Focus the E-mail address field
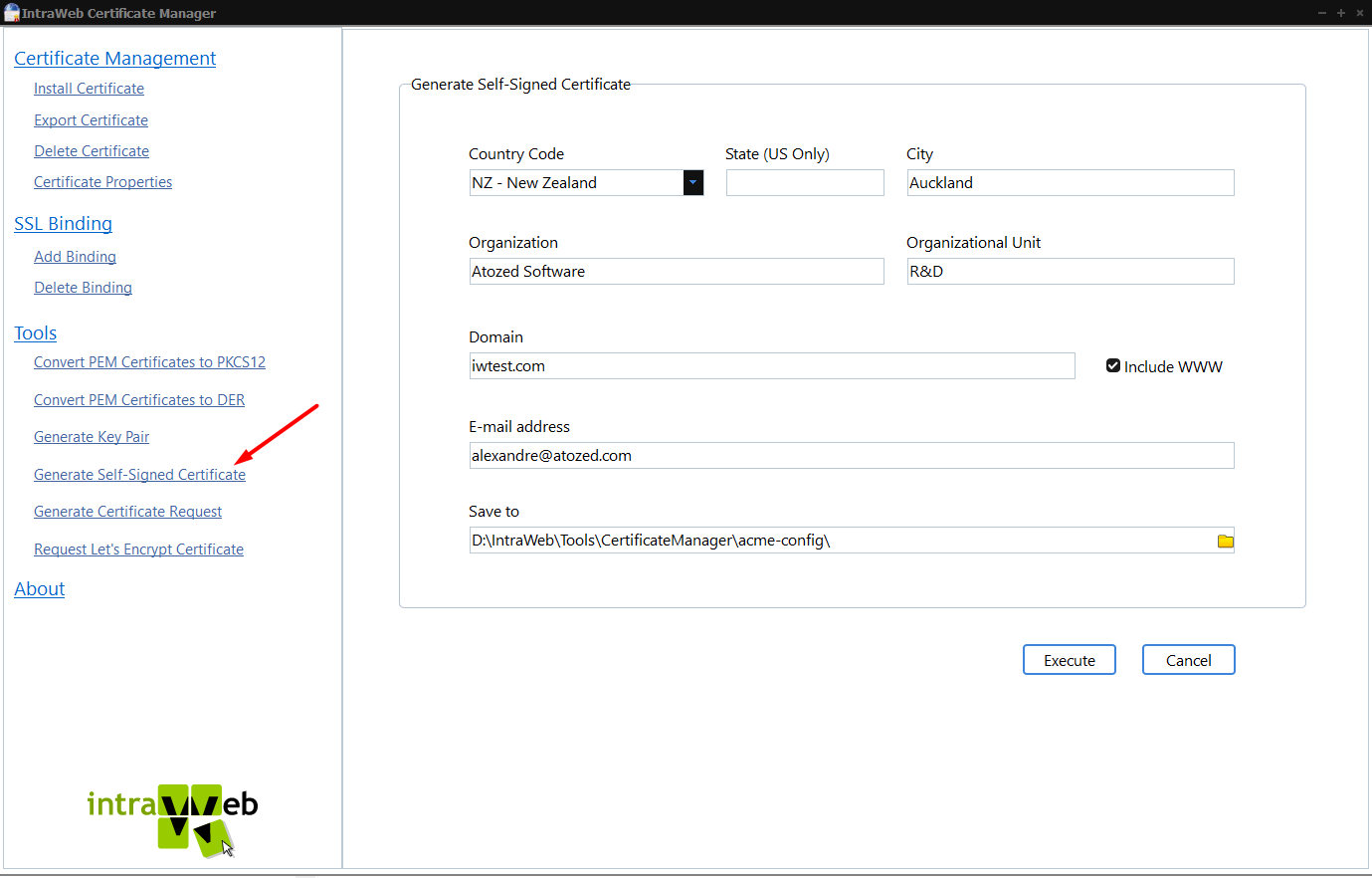 coord(852,456)
